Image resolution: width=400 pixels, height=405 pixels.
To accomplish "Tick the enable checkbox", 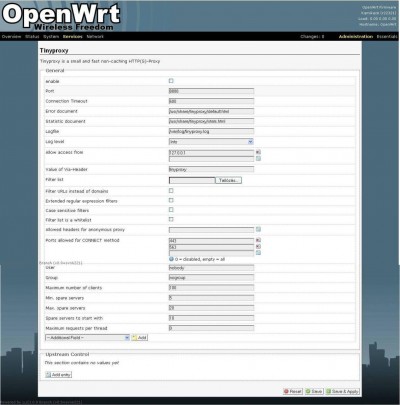I will coord(171,81).
